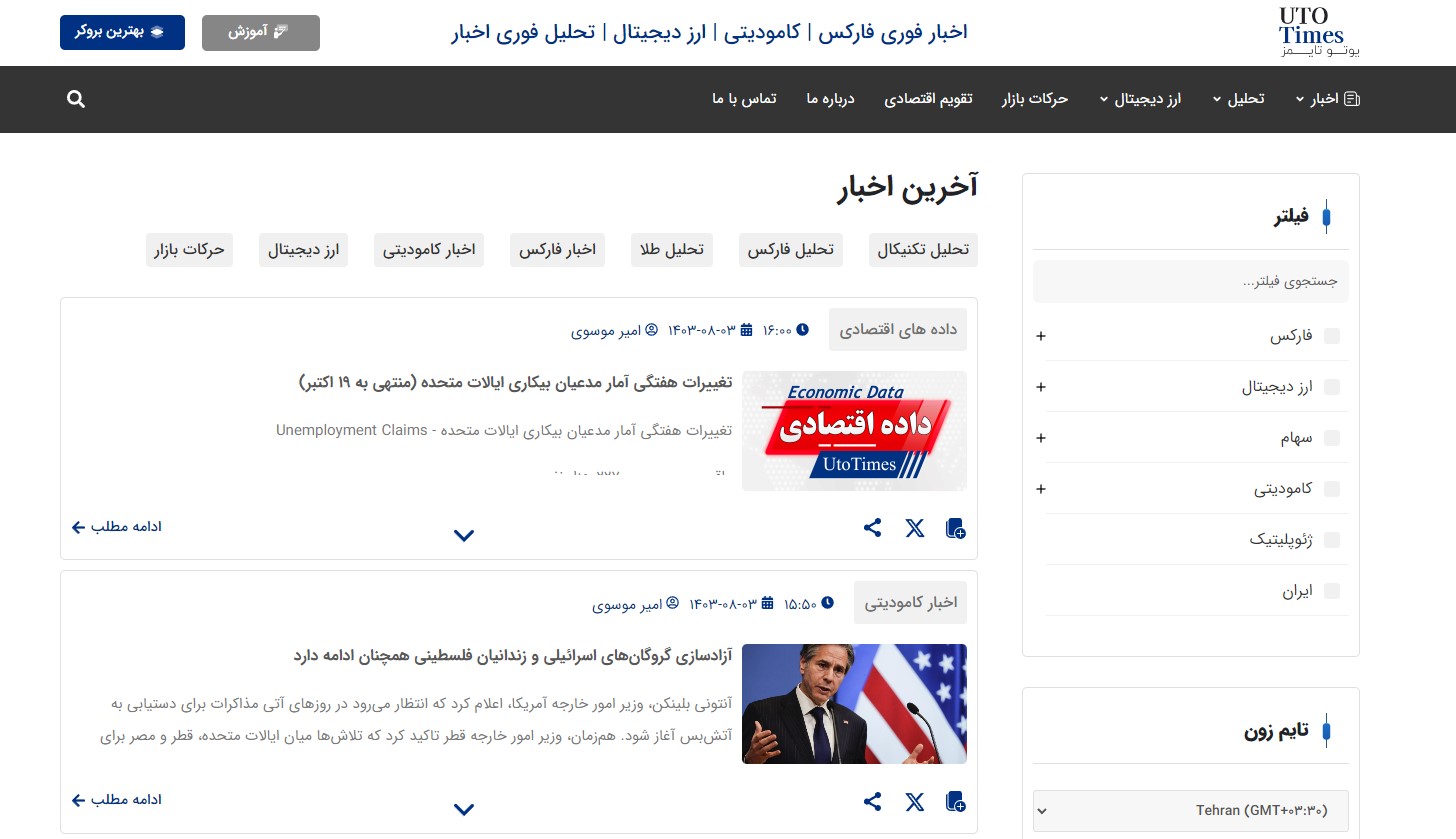
Task: Expand the unemployment claims article chevron
Action: tap(463, 535)
